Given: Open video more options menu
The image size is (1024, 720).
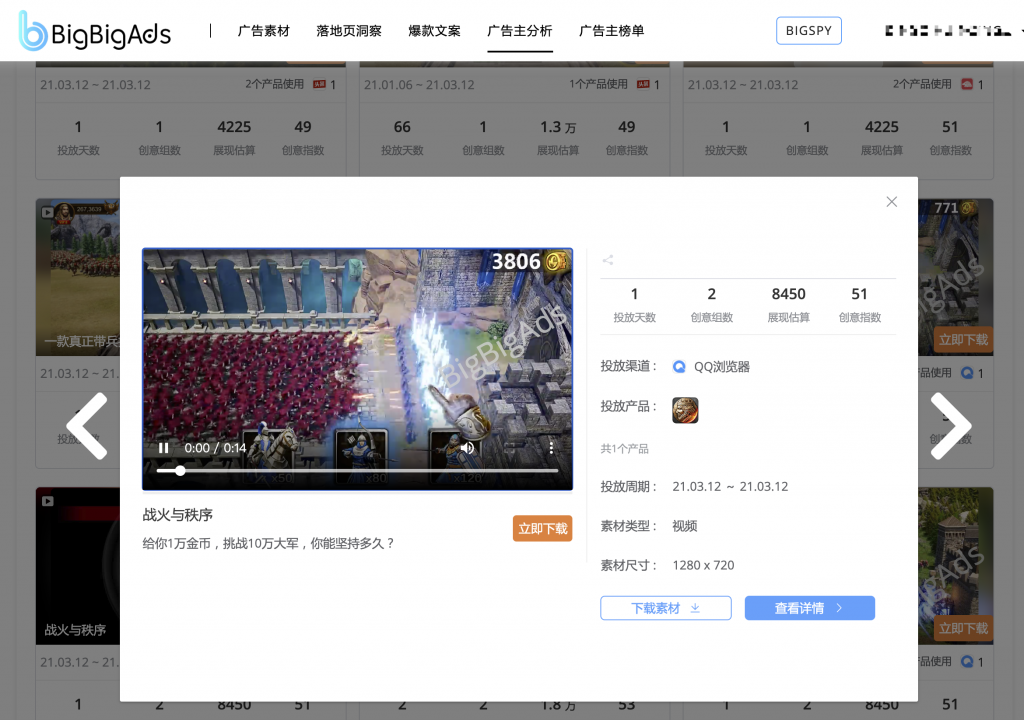Looking at the screenshot, I should point(551,448).
